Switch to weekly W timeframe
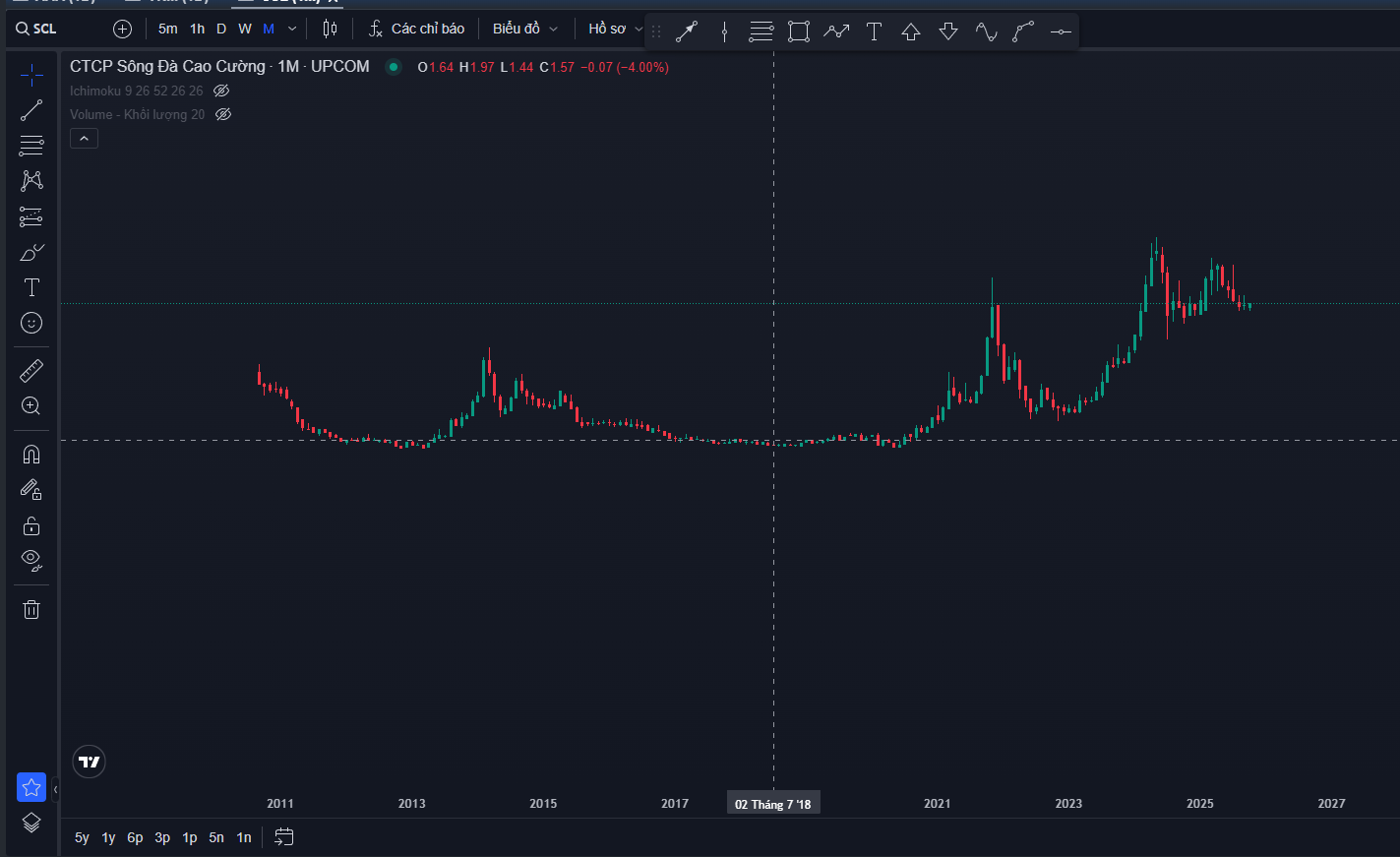Image resolution: width=1400 pixels, height=857 pixels. (245, 29)
